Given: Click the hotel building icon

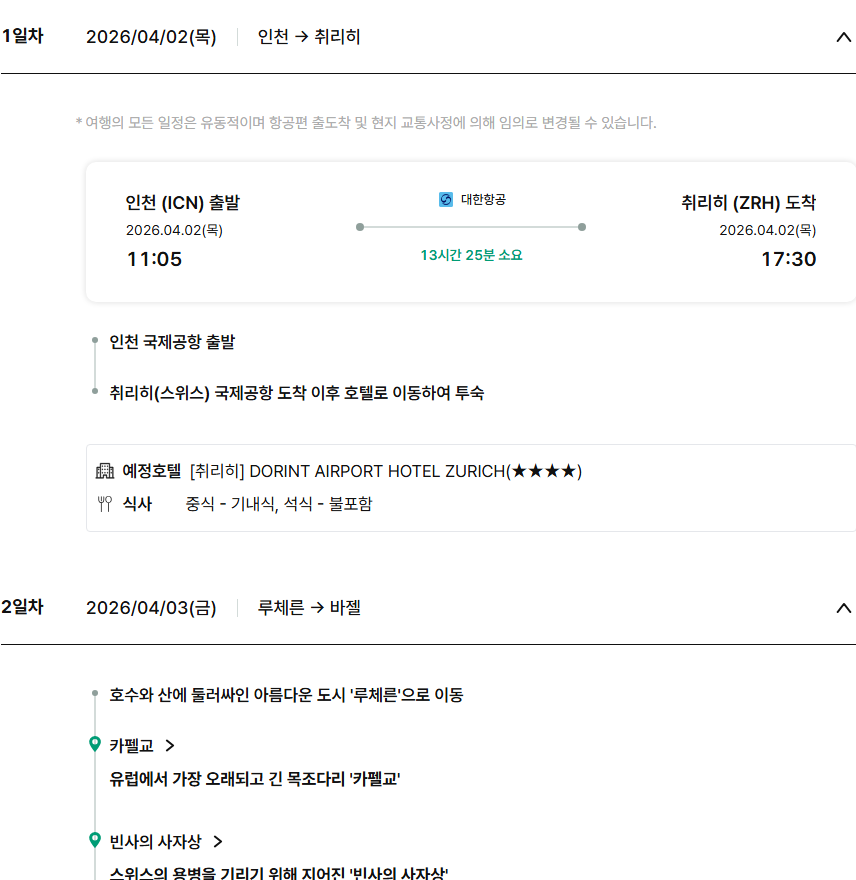Looking at the screenshot, I should pyautogui.click(x=105, y=471).
